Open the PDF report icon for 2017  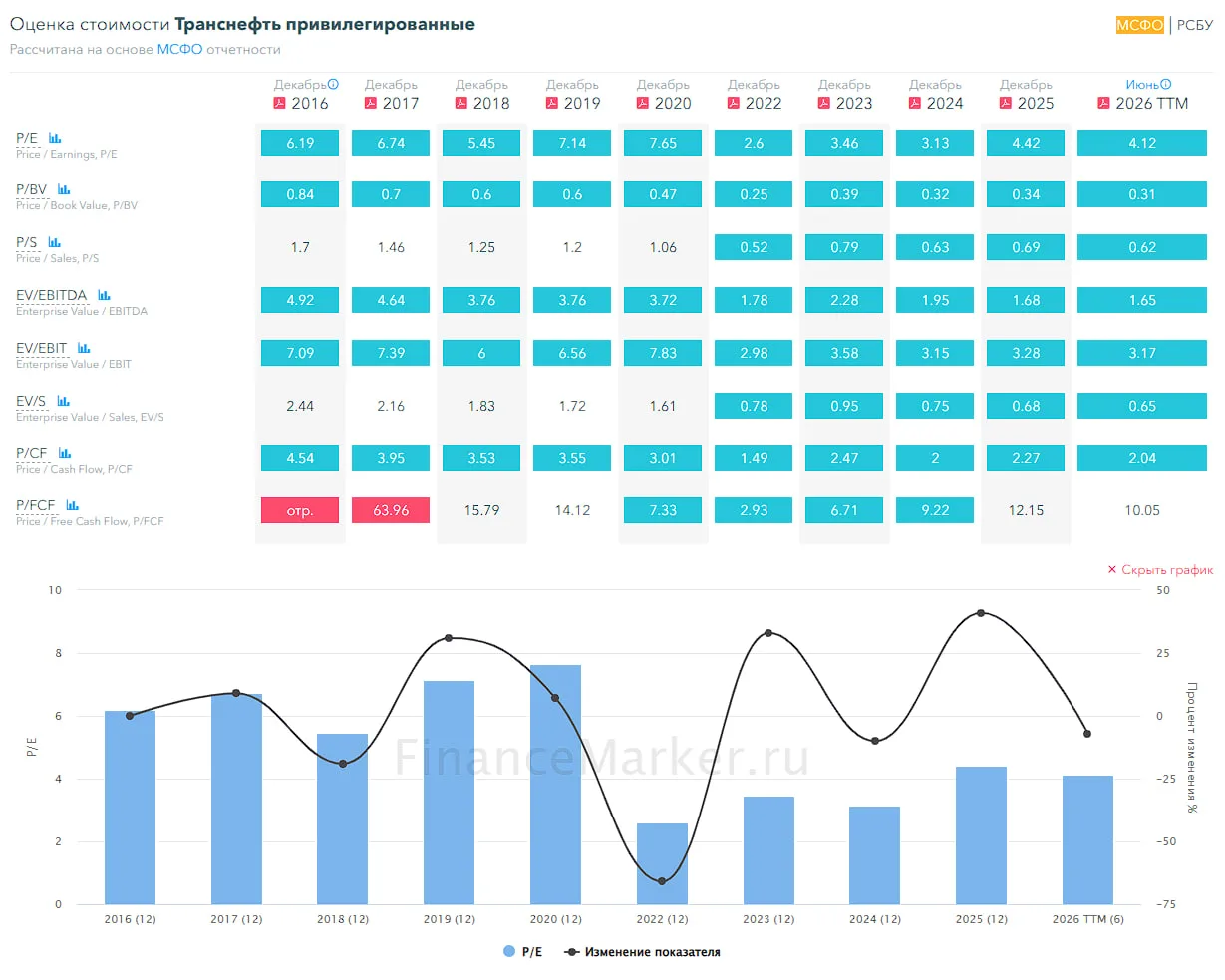(x=371, y=103)
